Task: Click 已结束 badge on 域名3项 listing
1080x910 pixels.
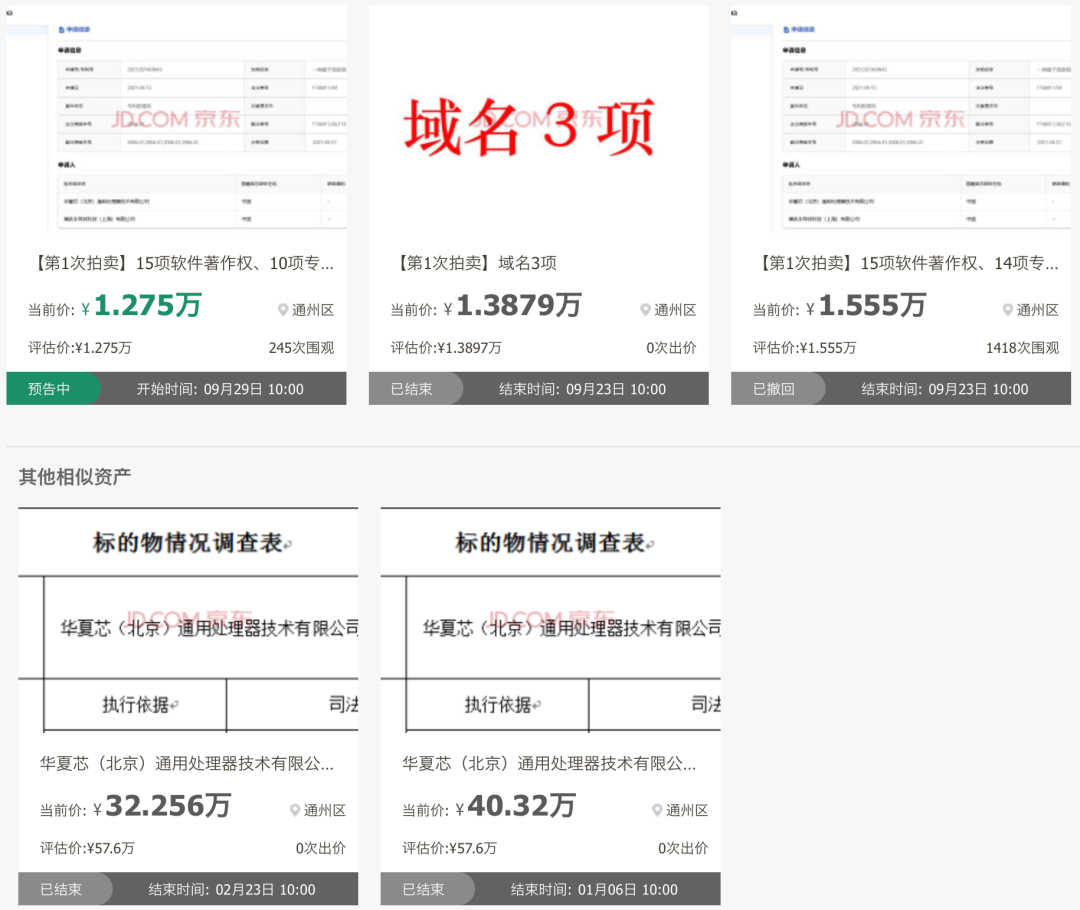Action: 412,389
